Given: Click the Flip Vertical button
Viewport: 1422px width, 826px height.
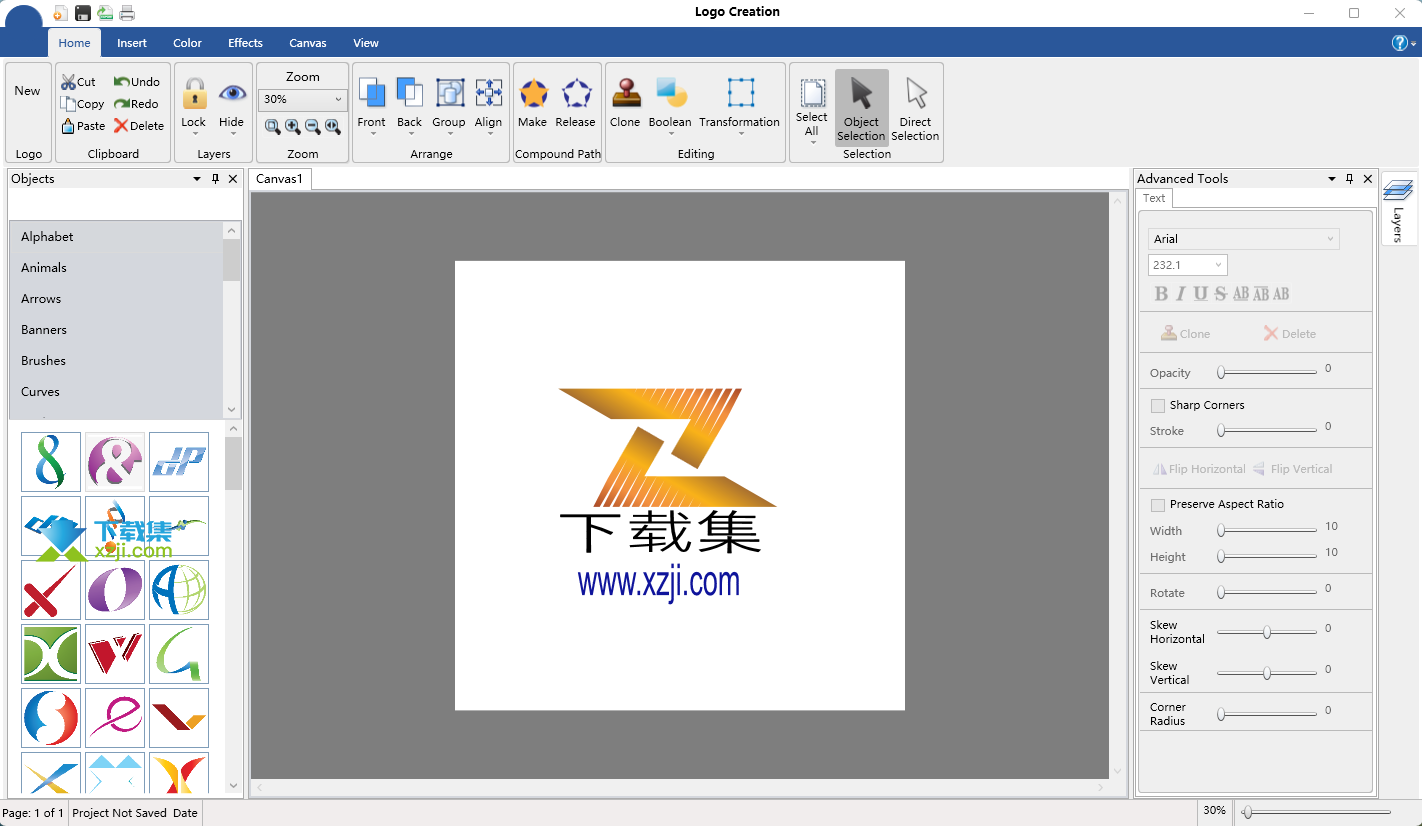Looking at the screenshot, I should tap(1293, 469).
